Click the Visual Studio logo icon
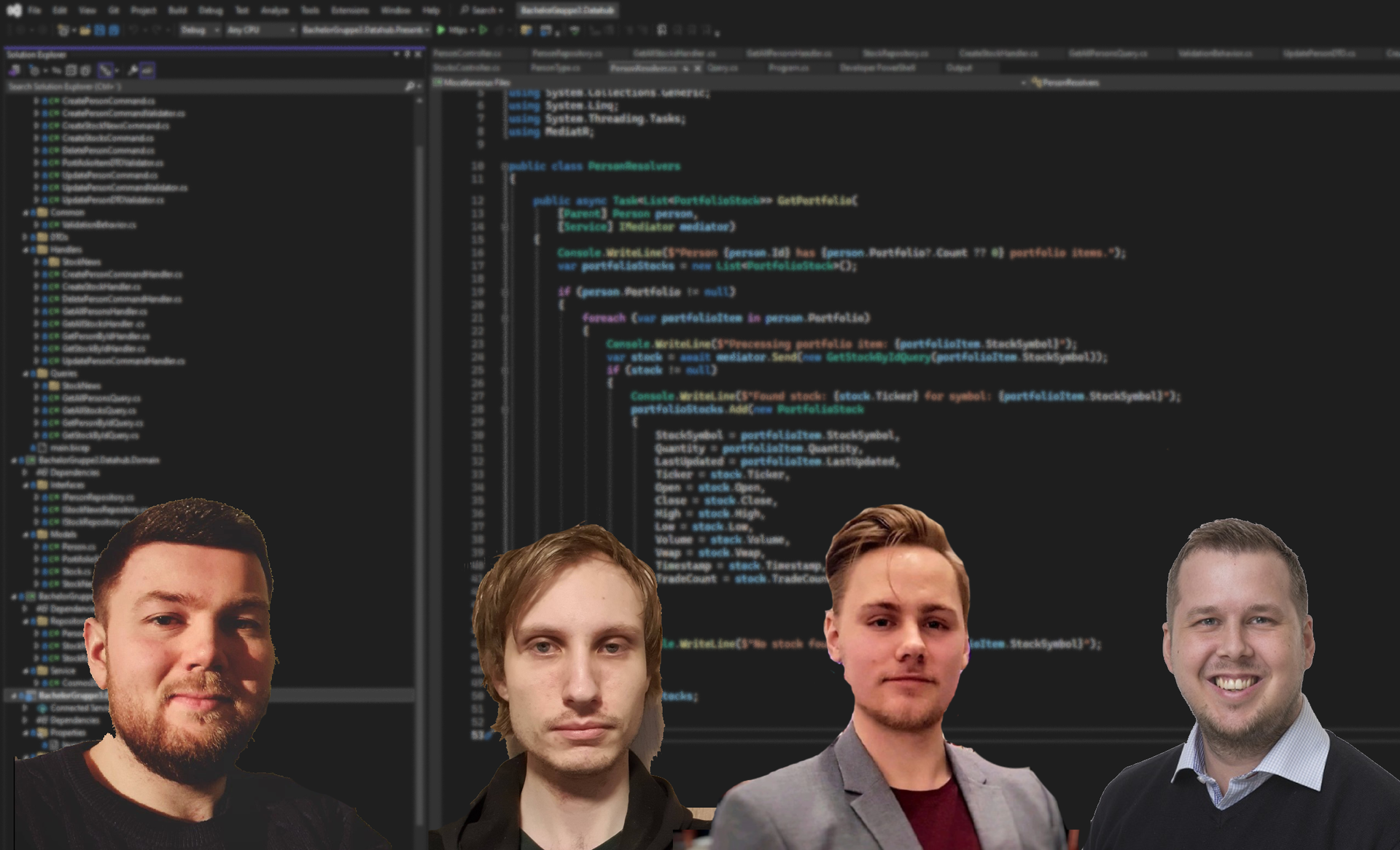Viewport: 1400px width, 850px height. [x=14, y=10]
